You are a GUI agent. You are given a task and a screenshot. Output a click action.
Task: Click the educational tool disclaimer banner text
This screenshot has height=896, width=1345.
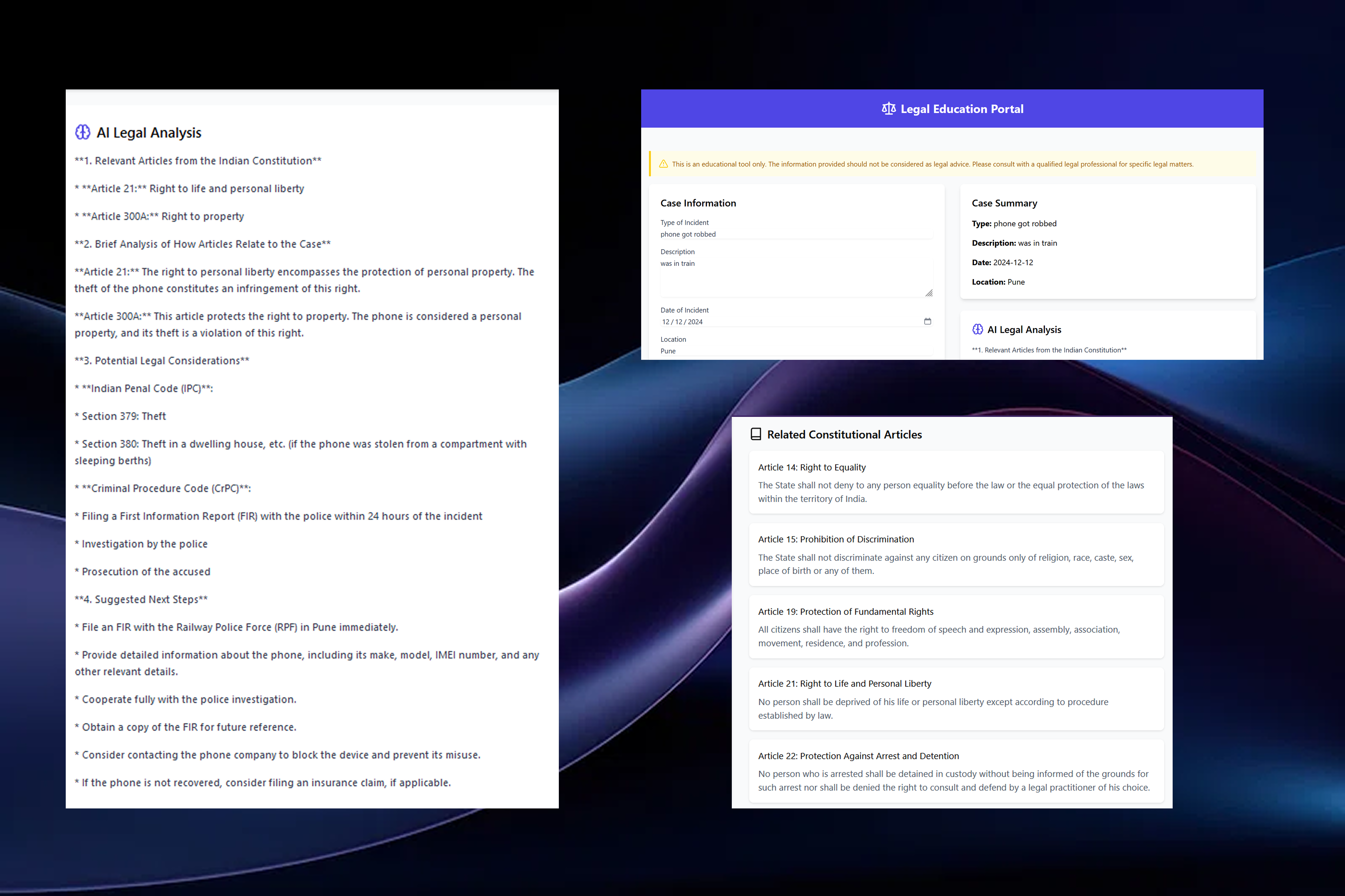tap(932, 164)
